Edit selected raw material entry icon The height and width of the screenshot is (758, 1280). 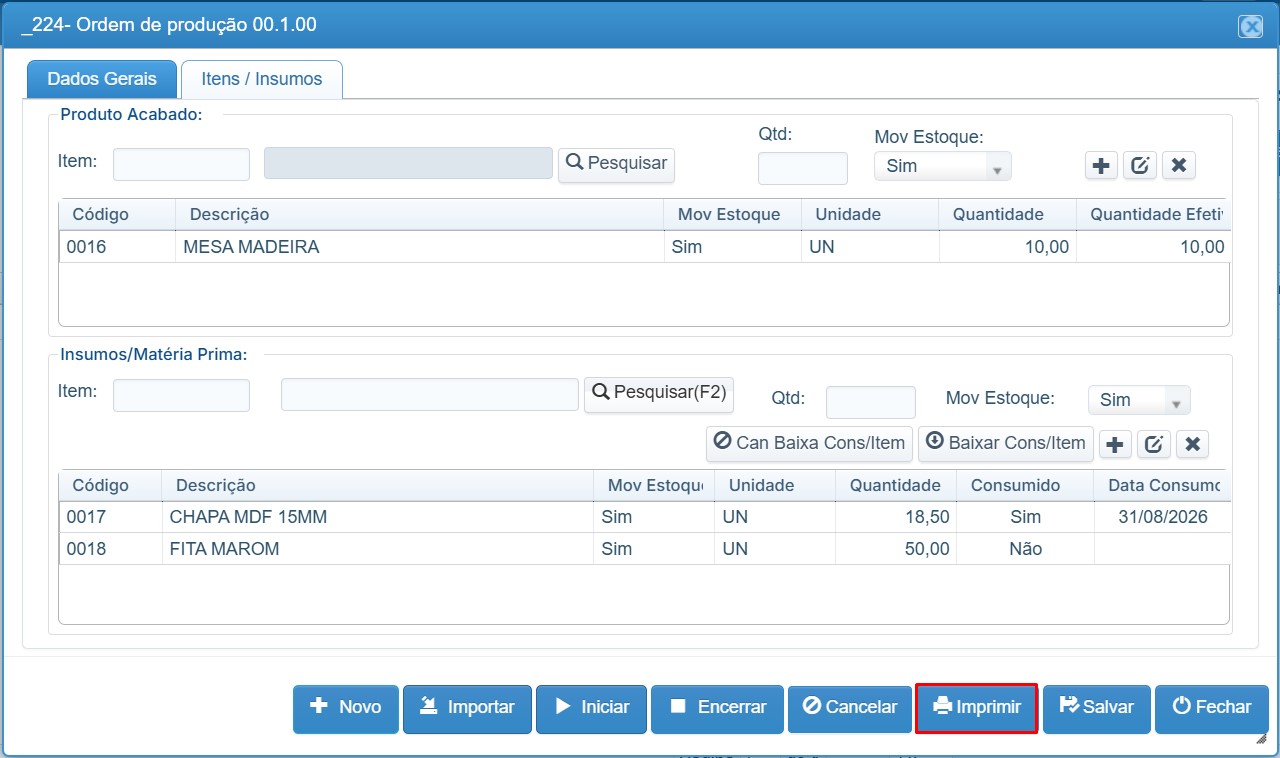(1153, 444)
